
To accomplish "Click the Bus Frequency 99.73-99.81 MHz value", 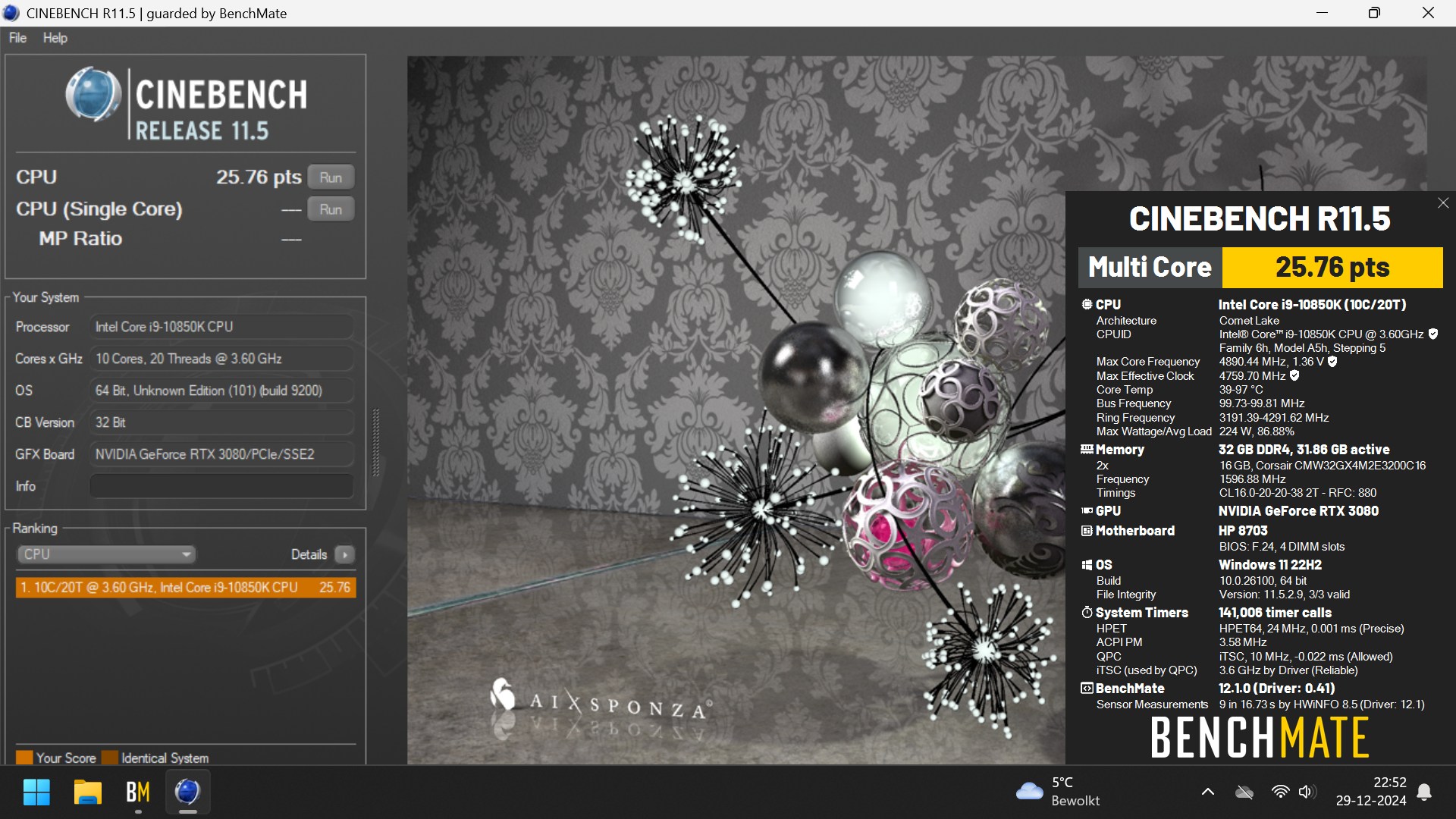I will tap(1262, 403).
